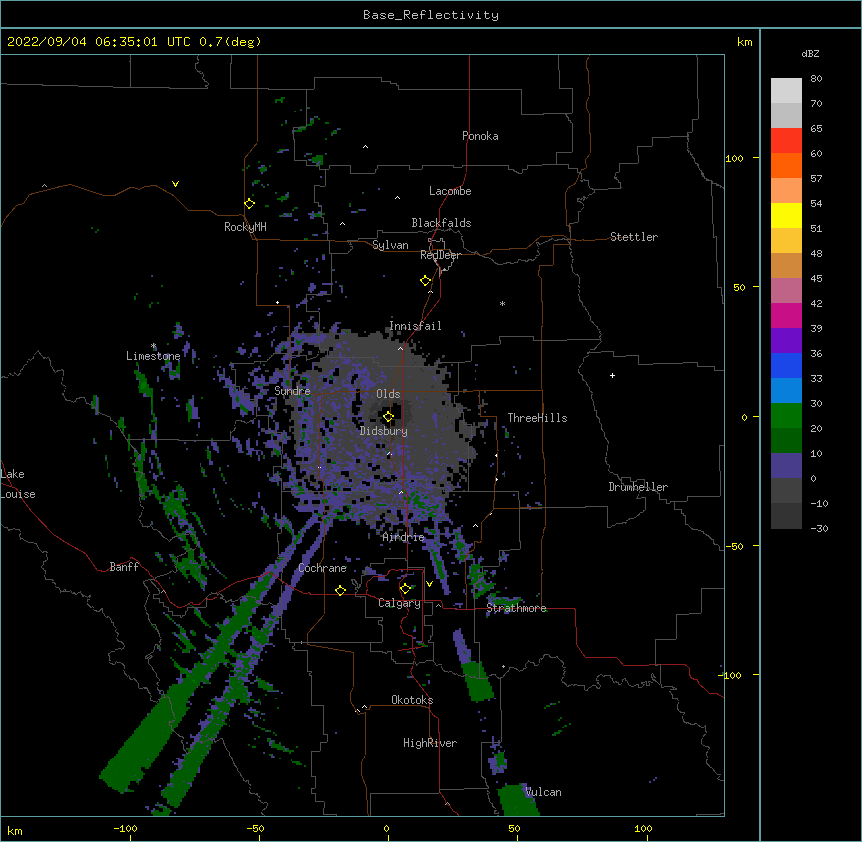Click the white asterisk marker east of Innisfail
This screenshot has height=842, width=862.
502,304
